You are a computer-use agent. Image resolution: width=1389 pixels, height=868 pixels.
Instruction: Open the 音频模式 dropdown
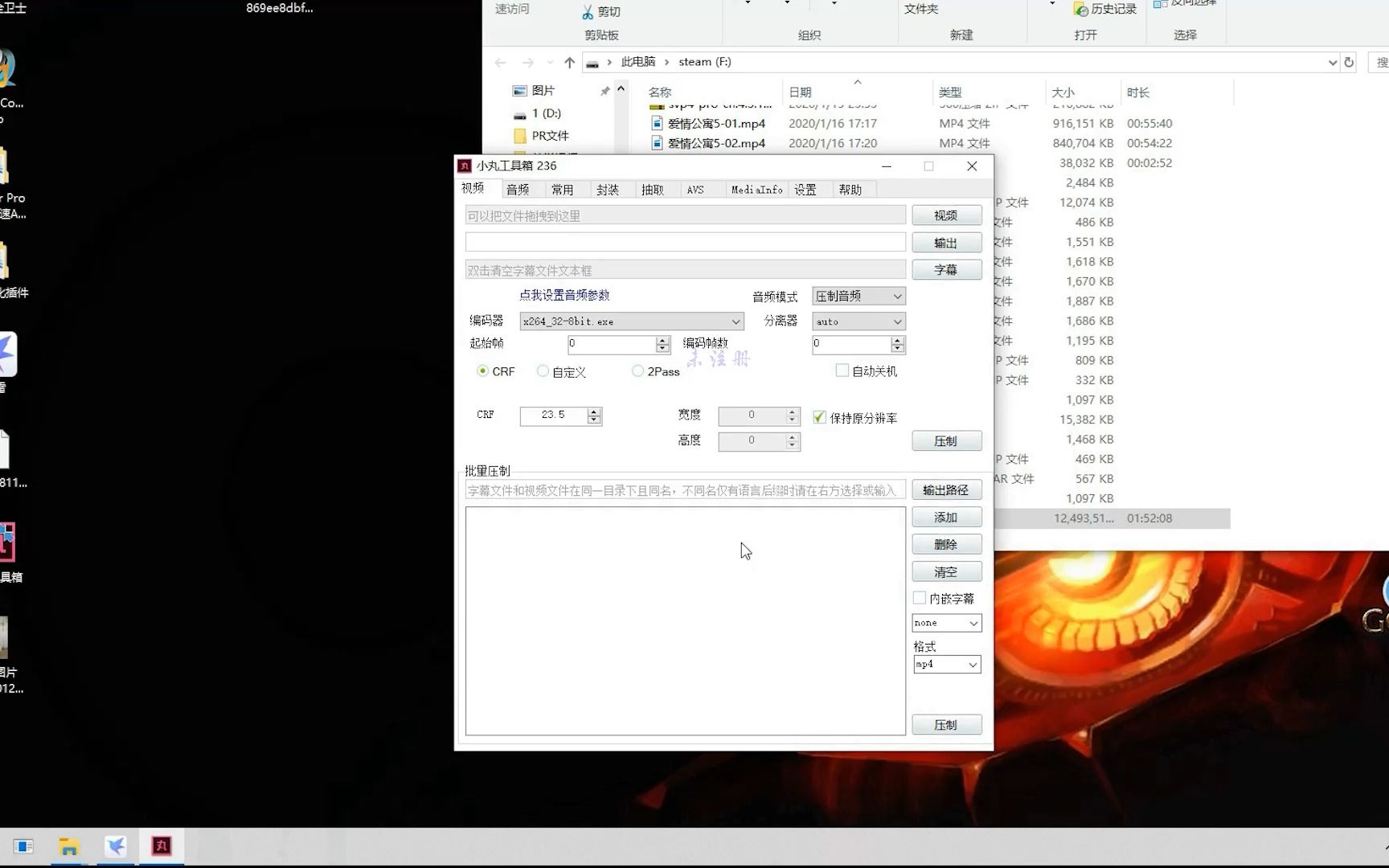tap(858, 296)
